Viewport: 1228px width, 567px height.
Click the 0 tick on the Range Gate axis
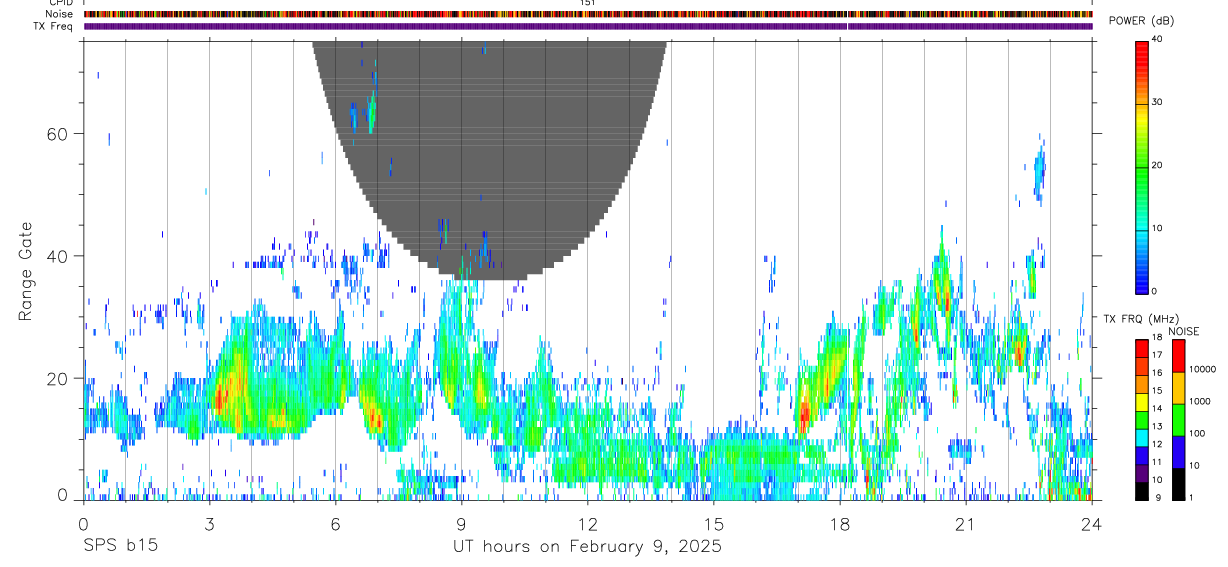click(x=63, y=495)
